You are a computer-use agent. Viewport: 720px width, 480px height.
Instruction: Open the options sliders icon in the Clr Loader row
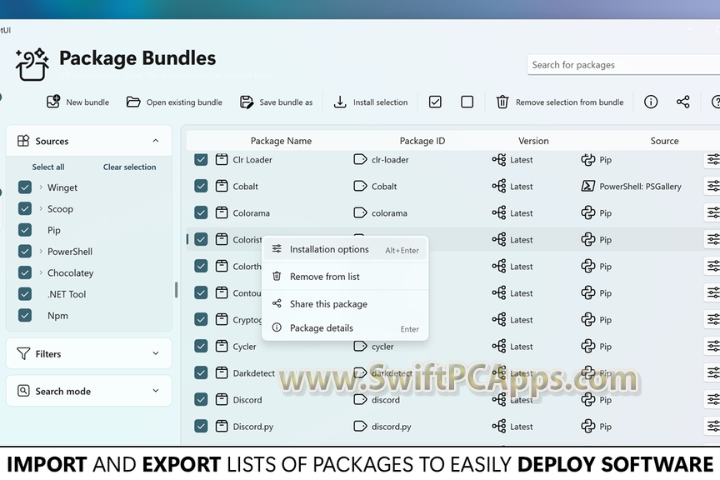coord(713,159)
